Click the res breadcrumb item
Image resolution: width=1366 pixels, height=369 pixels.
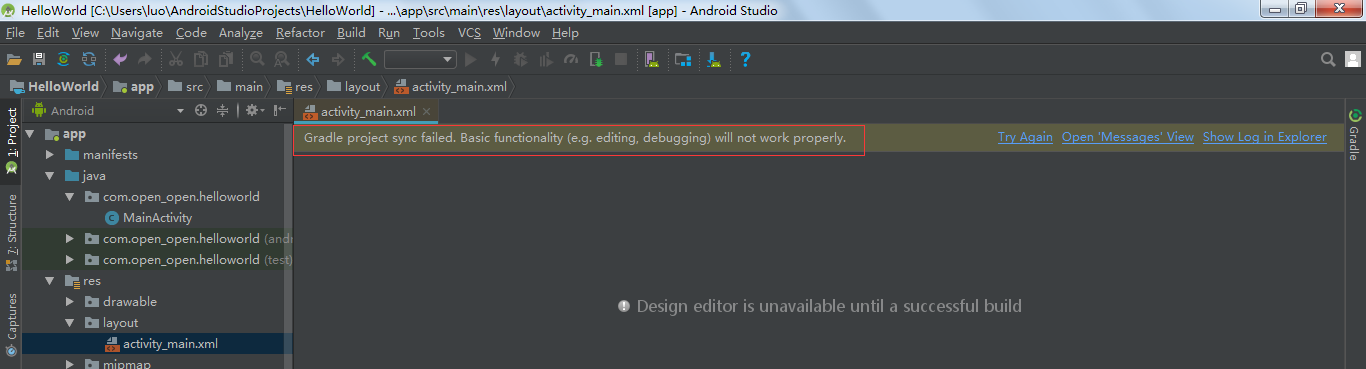coord(295,86)
